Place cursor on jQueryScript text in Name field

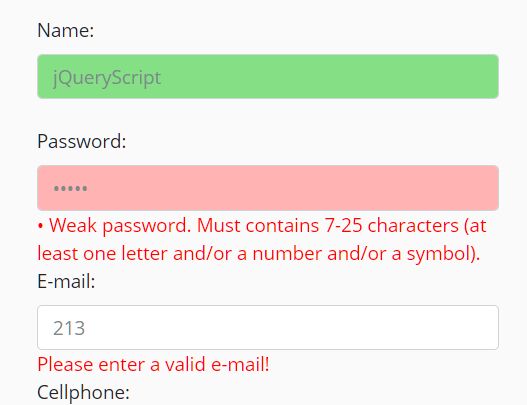tap(107, 78)
